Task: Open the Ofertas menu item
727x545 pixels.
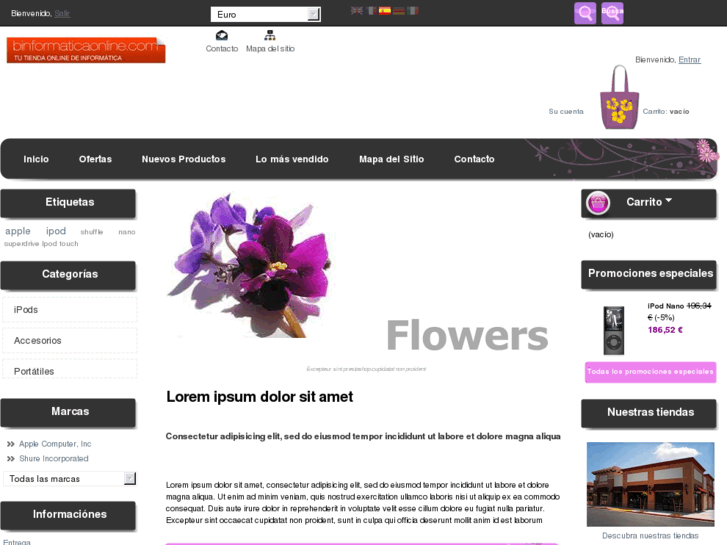Action: click(96, 159)
